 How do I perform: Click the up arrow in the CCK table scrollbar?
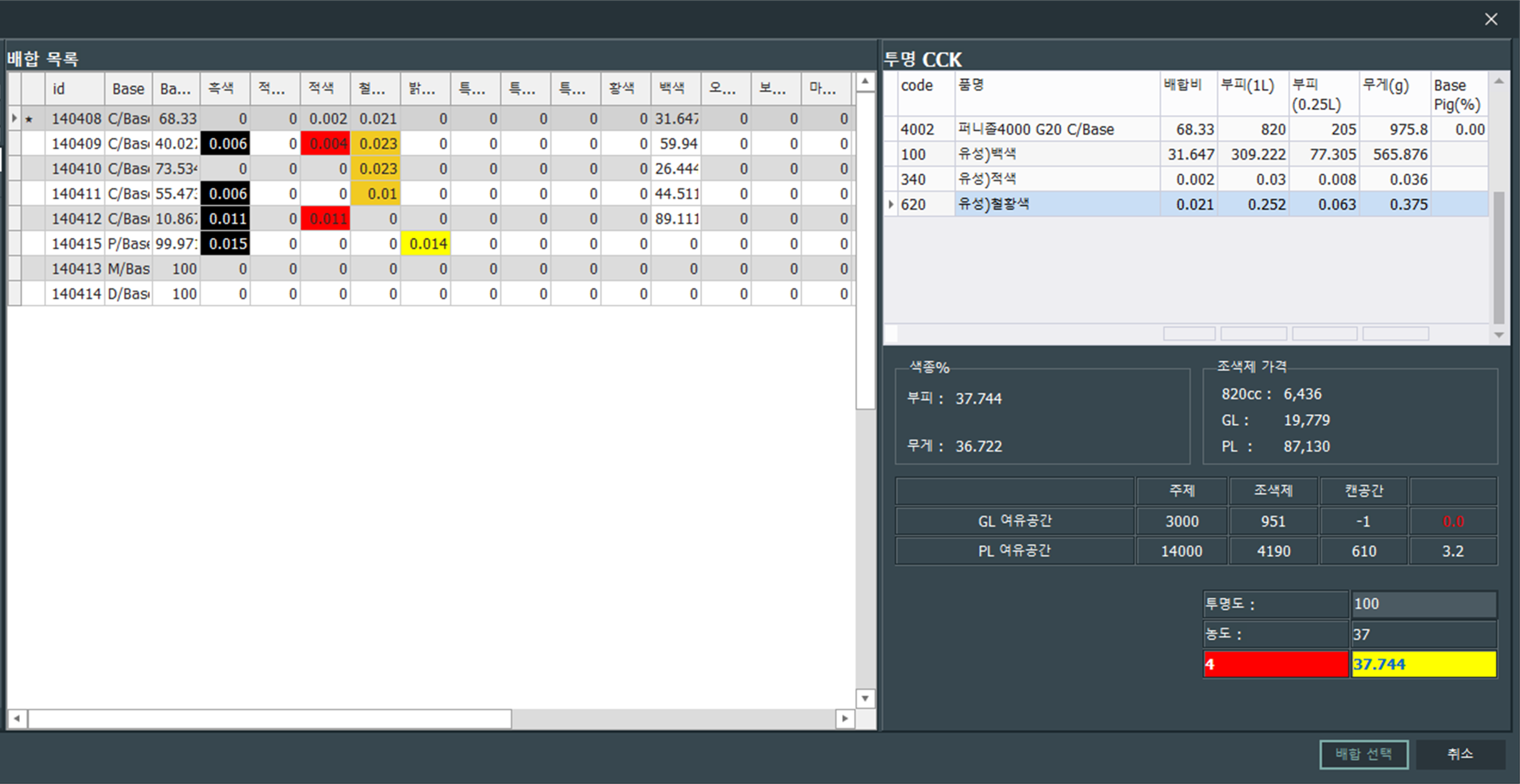pos(1499,81)
